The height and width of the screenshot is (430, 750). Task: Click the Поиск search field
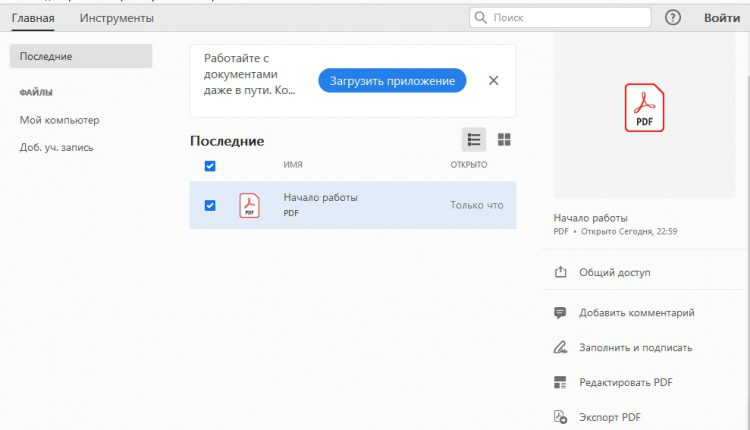click(560, 18)
